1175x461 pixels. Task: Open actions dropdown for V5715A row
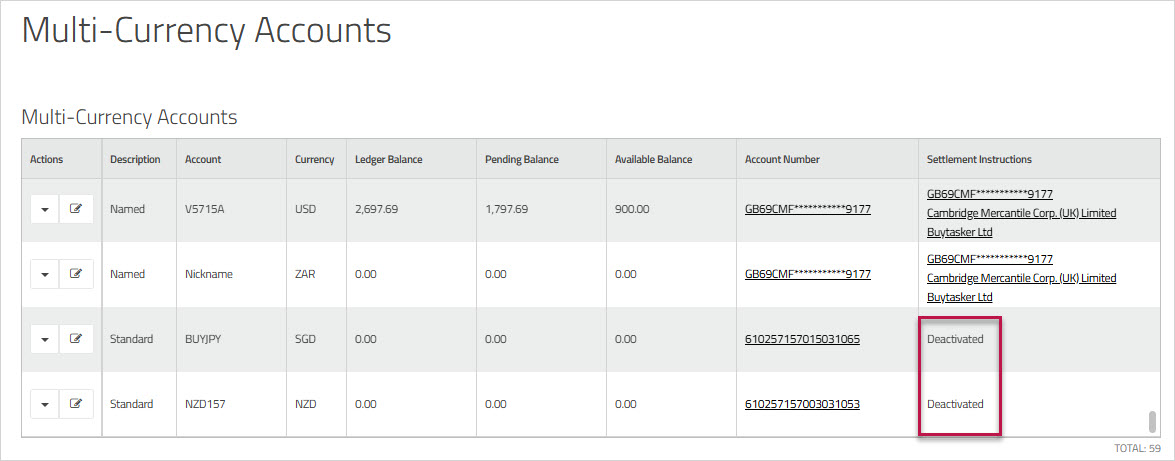[45, 209]
